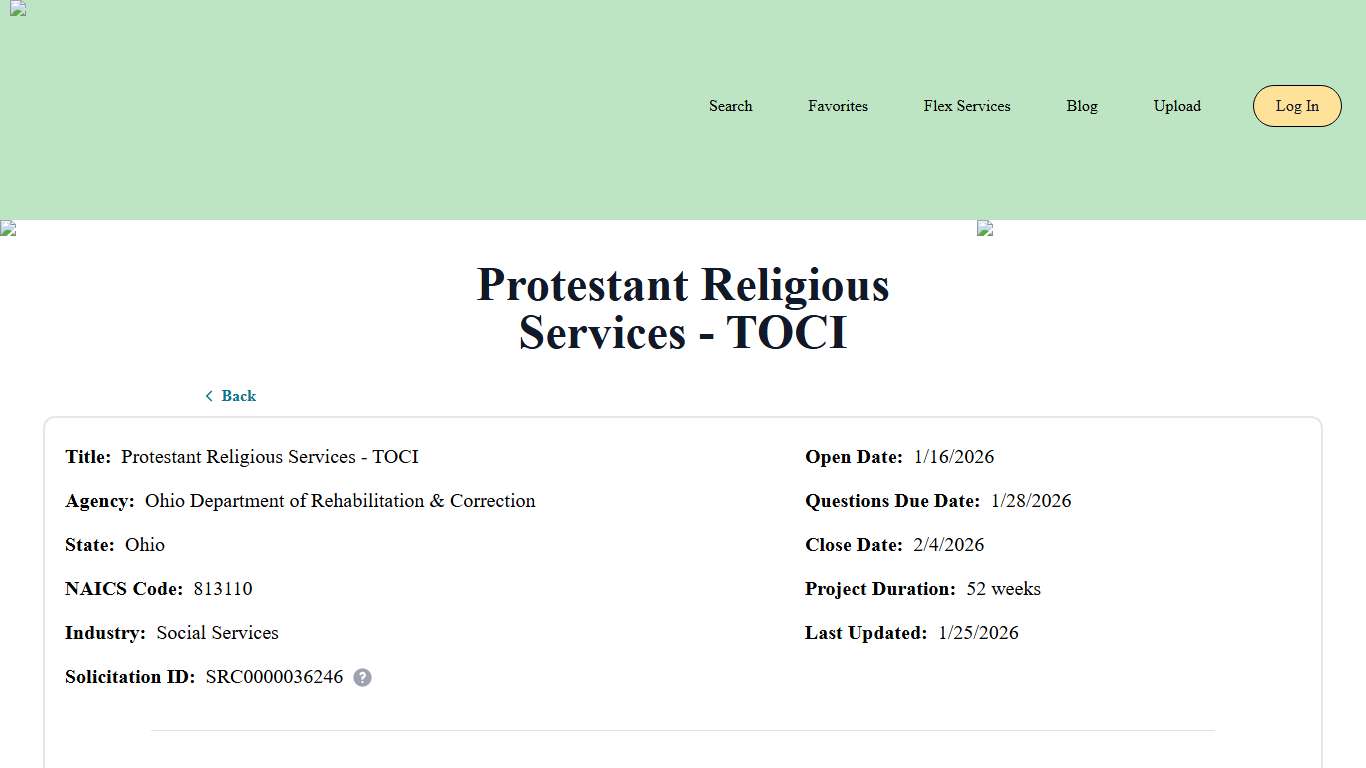This screenshot has height=768, width=1366.
Task: Click agency name Ohio Department of Rehabilitation & Correction
Action: (x=340, y=501)
